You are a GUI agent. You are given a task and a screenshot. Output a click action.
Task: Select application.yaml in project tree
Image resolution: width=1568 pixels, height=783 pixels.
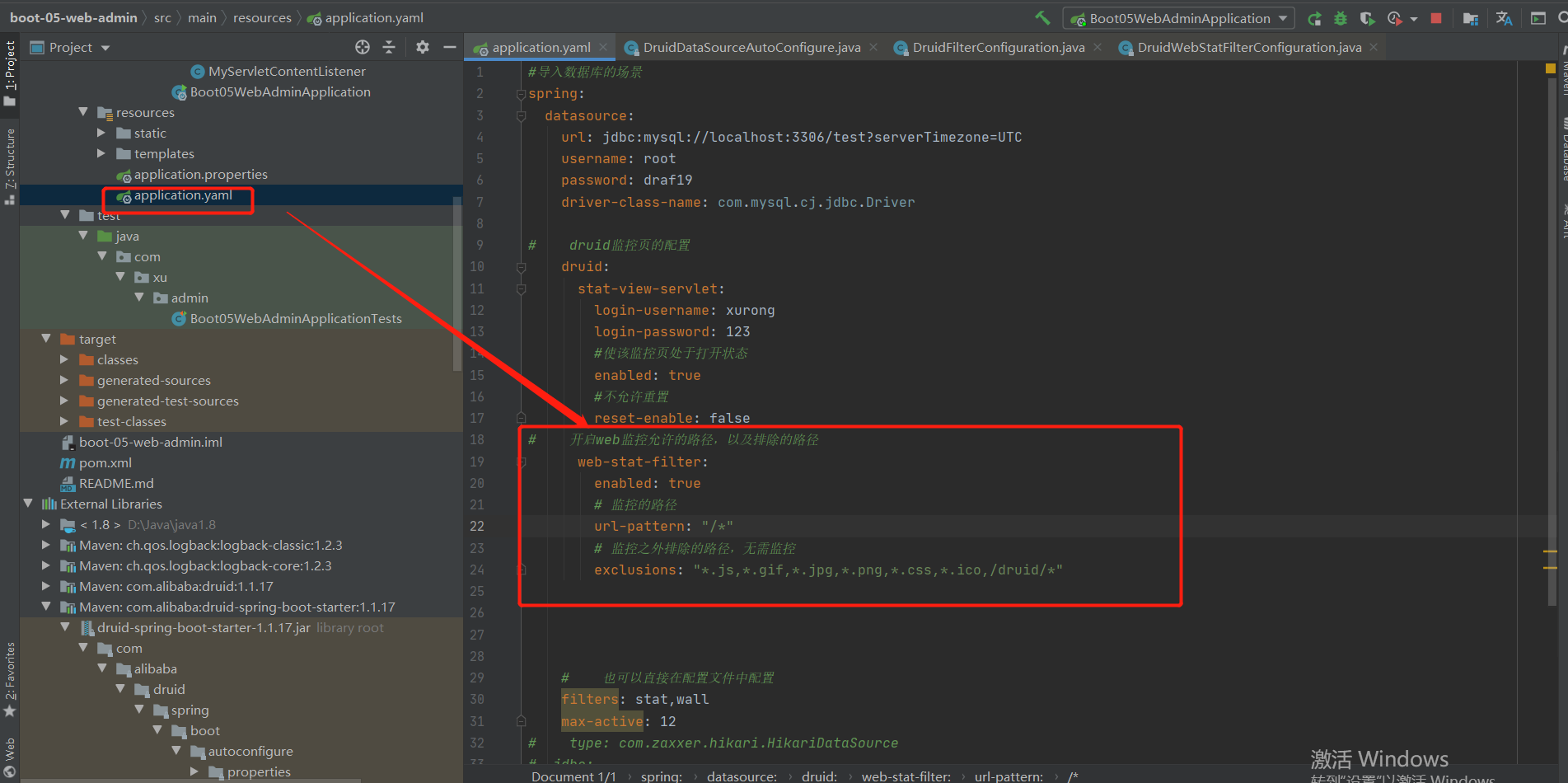point(183,195)
